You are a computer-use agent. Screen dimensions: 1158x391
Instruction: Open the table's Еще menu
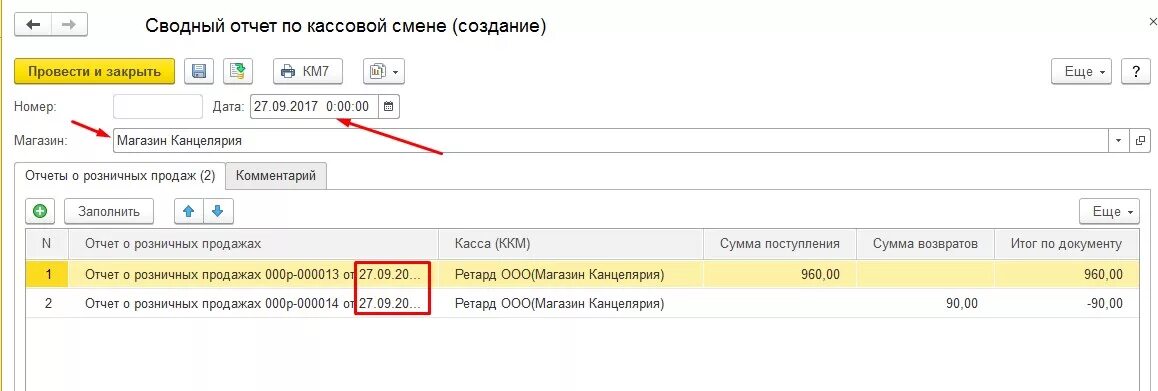tap(1109, 211)
